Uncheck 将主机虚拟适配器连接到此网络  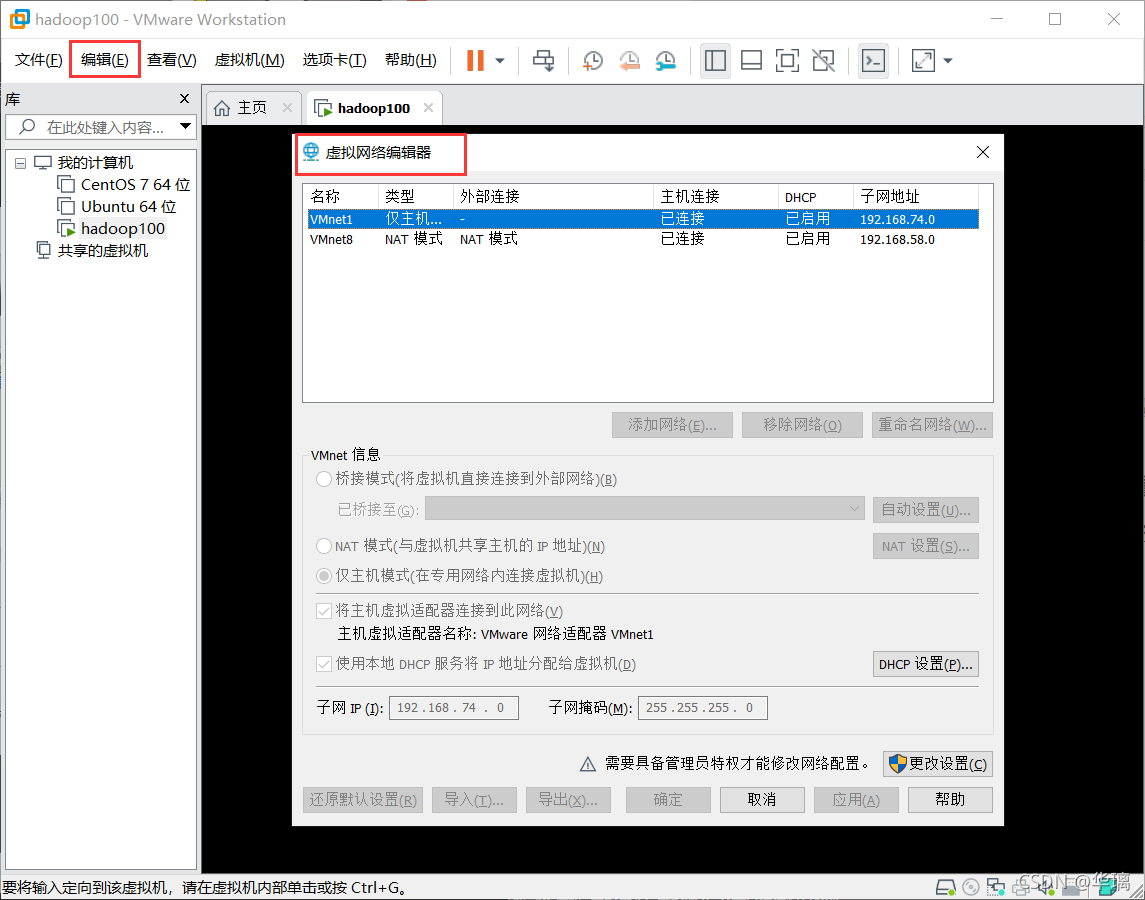(x=324, y=610)
